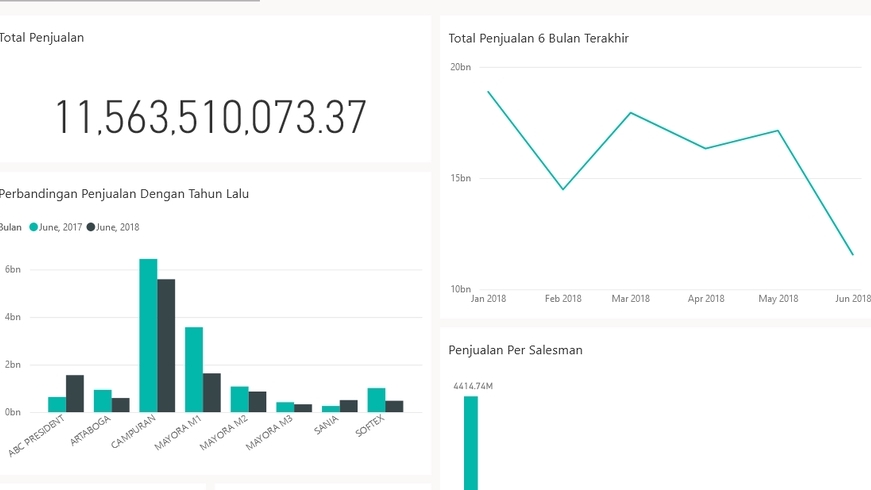Select the MAYORA M3 June 2017 bar
Screen dimensions: 871x490
click(x=285, y=407)
